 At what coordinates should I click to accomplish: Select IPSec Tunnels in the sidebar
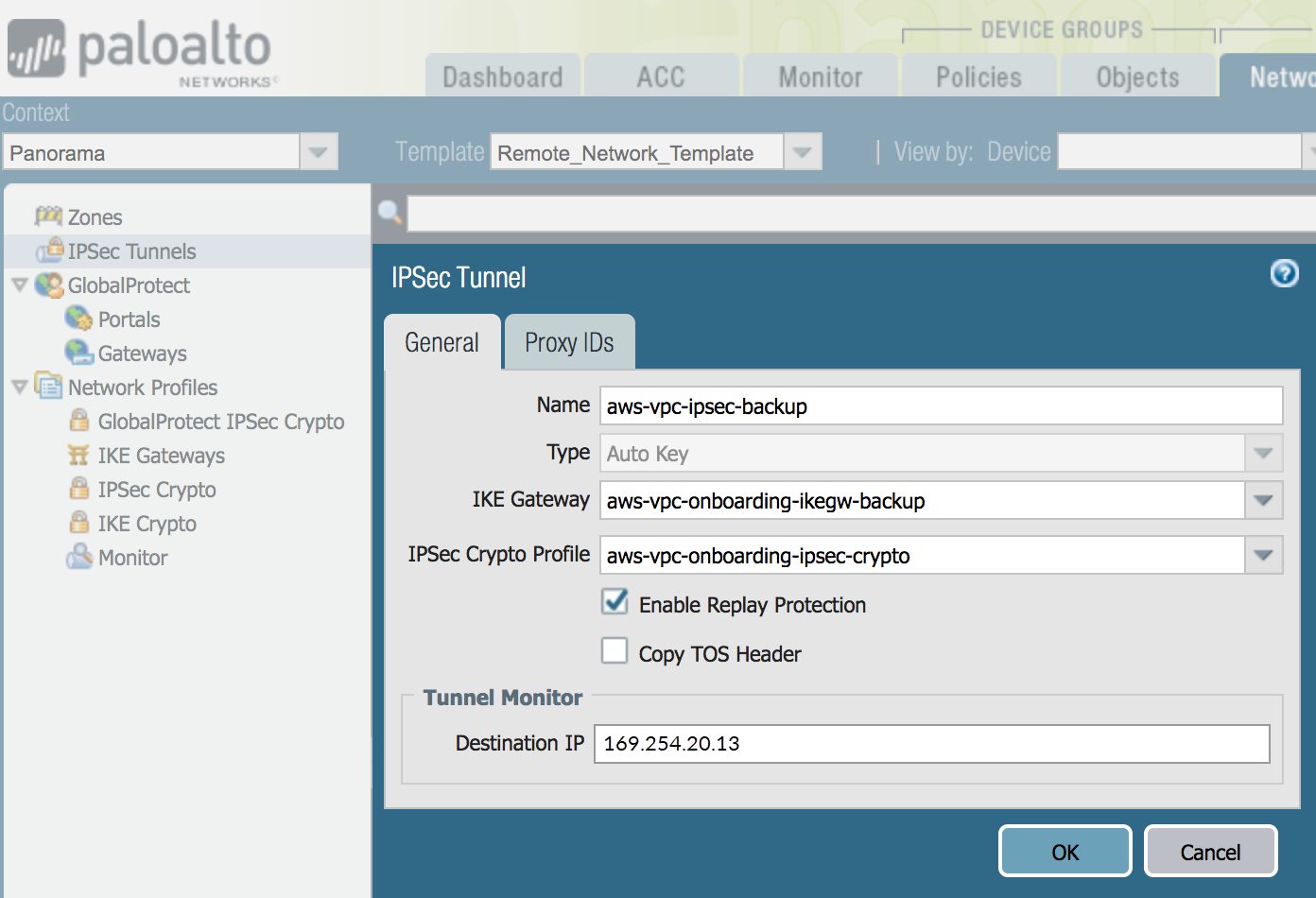(131, 251)
